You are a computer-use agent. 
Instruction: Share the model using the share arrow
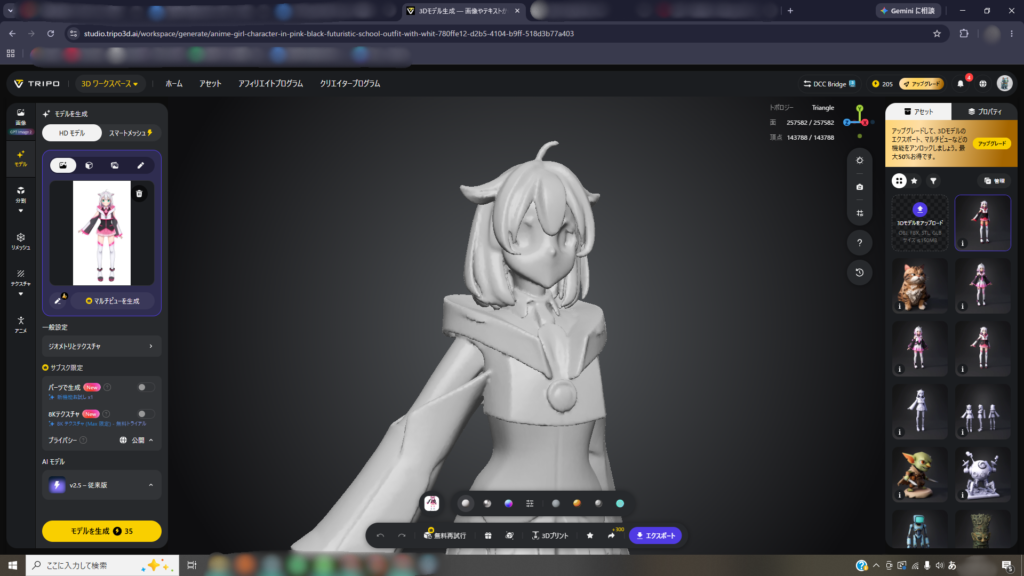point(611,536)
